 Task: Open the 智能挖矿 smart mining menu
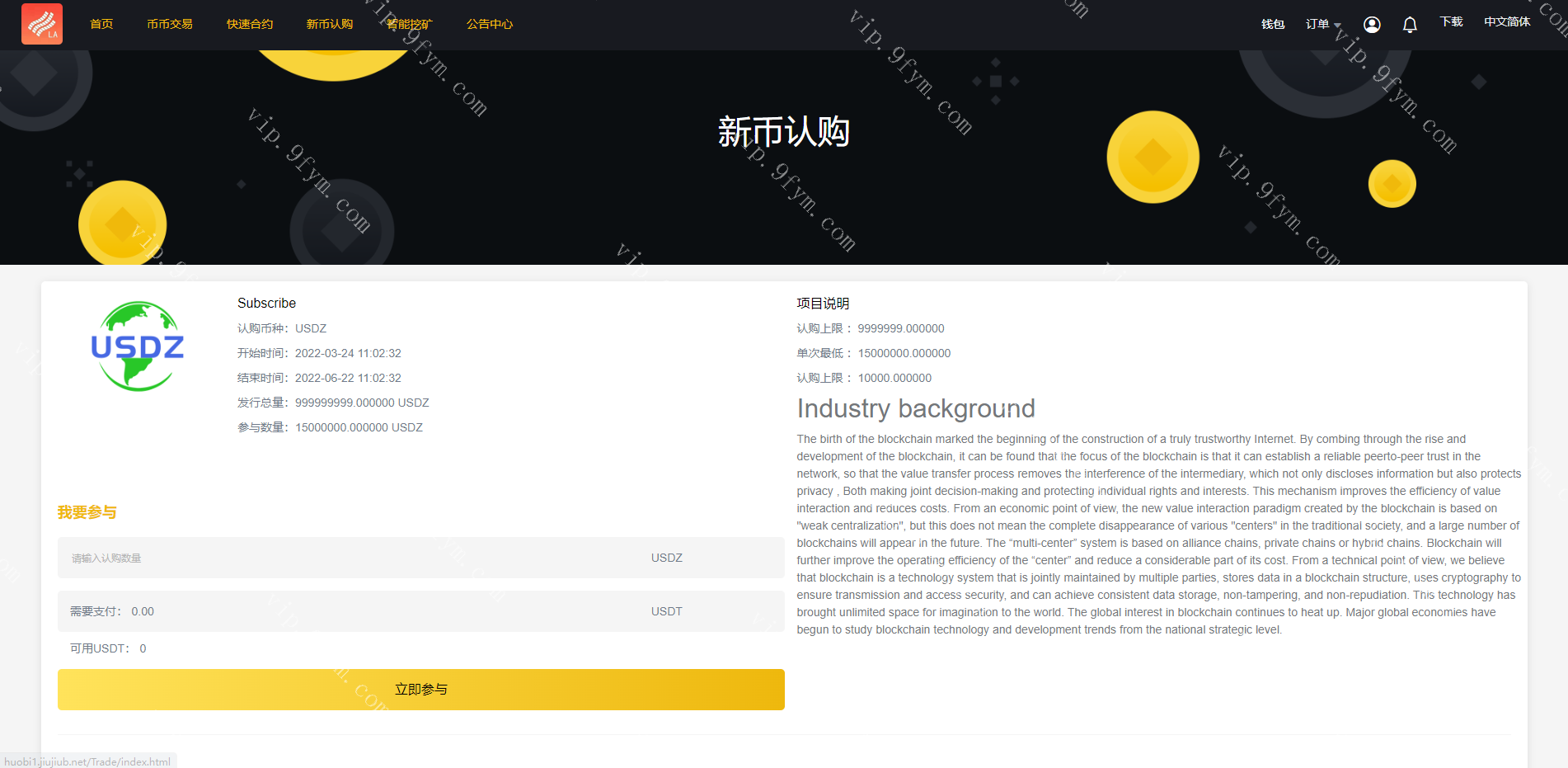pyautogui.click(x=410, y=25)
